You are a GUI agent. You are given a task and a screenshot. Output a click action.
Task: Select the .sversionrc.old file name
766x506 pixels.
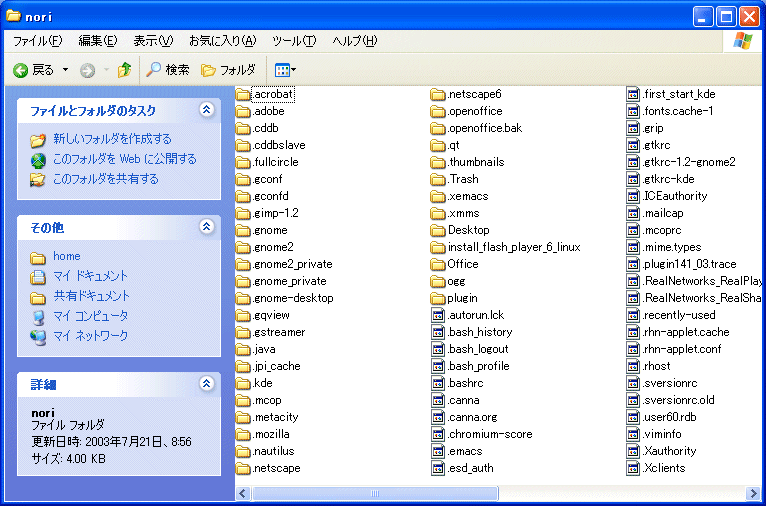[679, 401]
